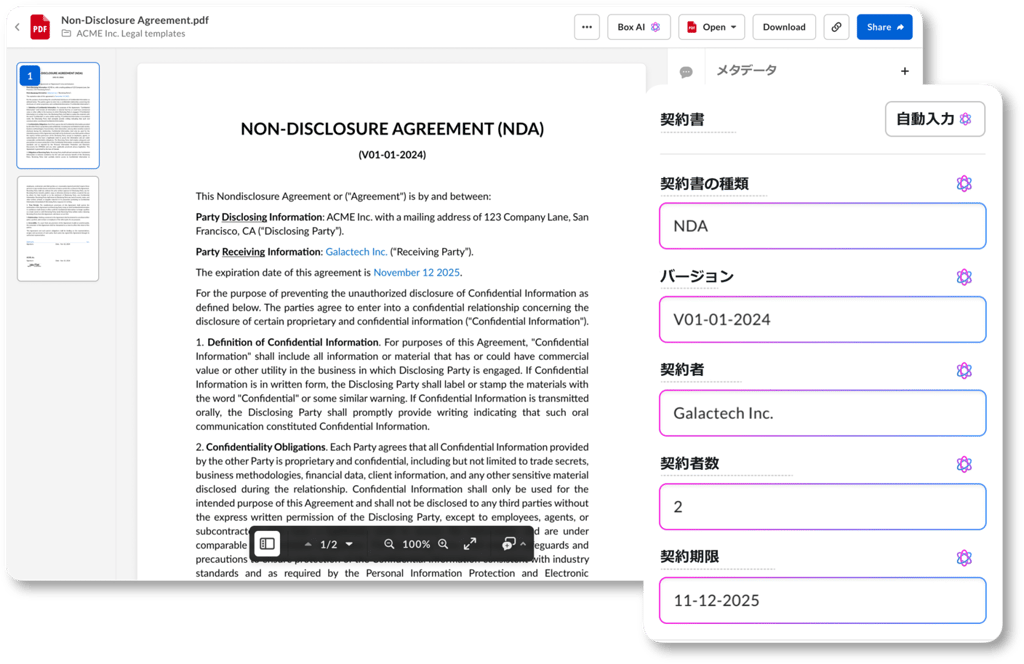Open the ACME Inc. Legal templates folder link

[x=130, y=34]
